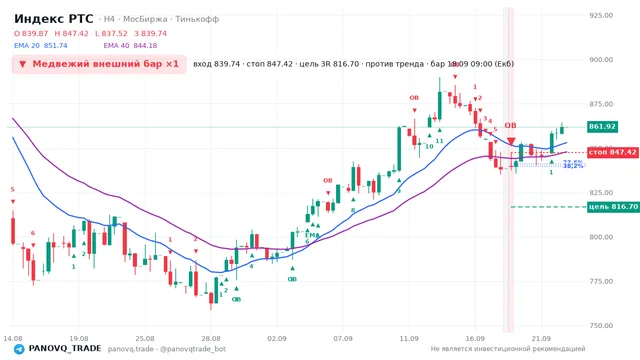
Task: Open the panovq.trade site link
Action: pyautogui.click(x=131, y=349)
